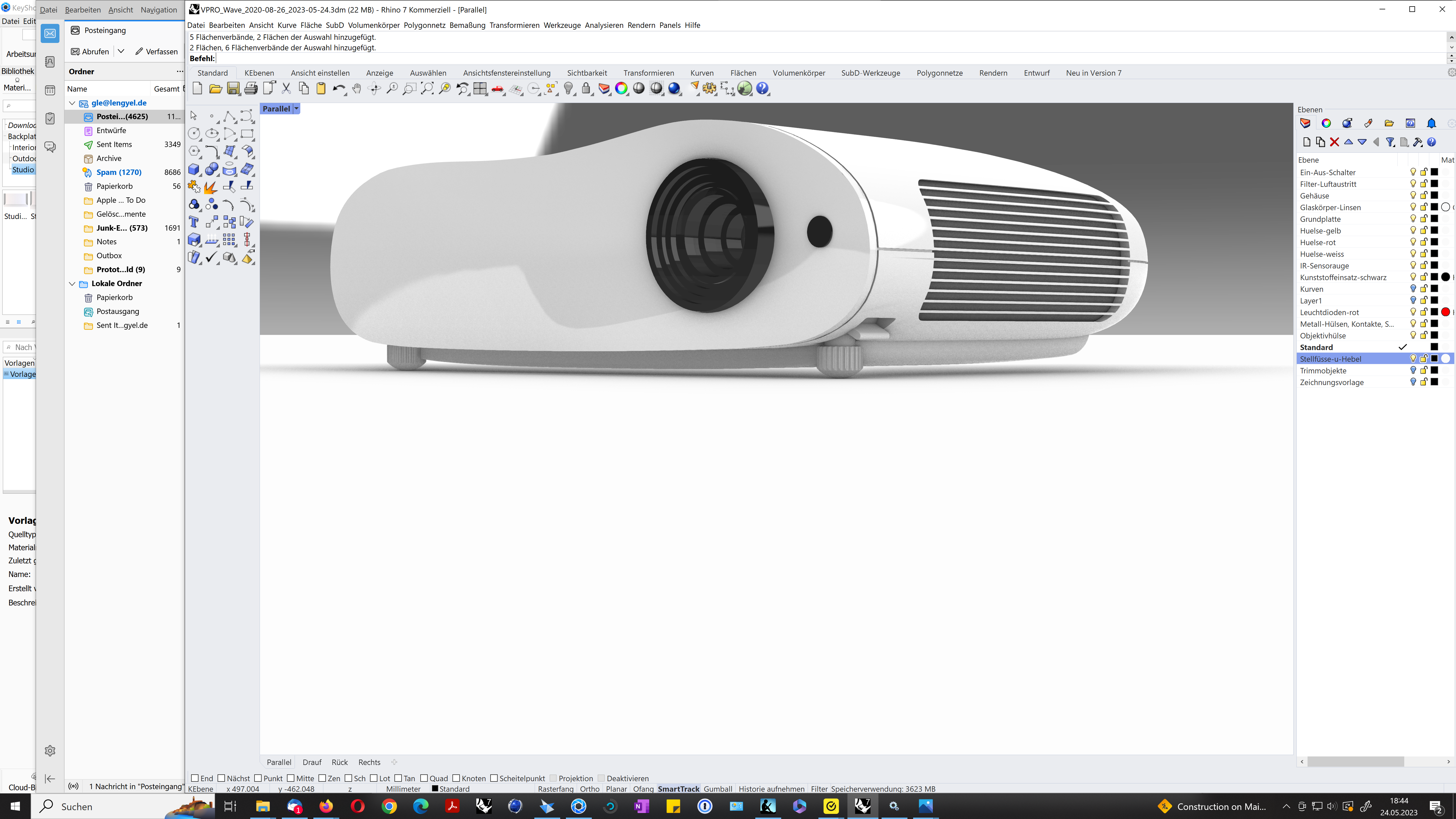The image size is (1456, 819).
Task: Click the four-viewport layout icon
Action: 480,88
